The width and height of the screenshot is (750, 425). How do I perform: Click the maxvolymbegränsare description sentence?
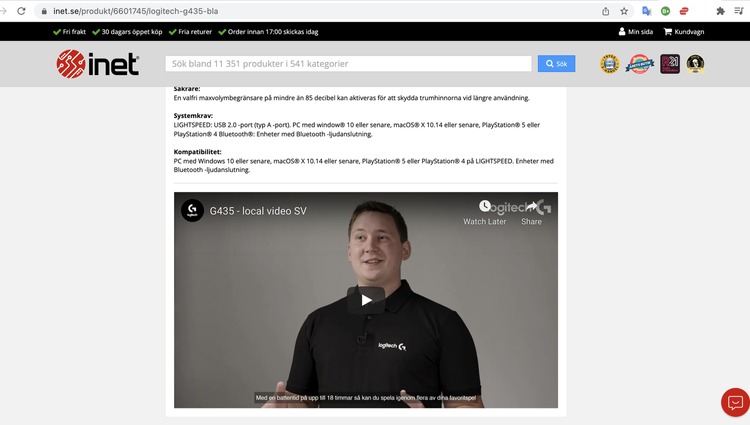click(352, 98)
